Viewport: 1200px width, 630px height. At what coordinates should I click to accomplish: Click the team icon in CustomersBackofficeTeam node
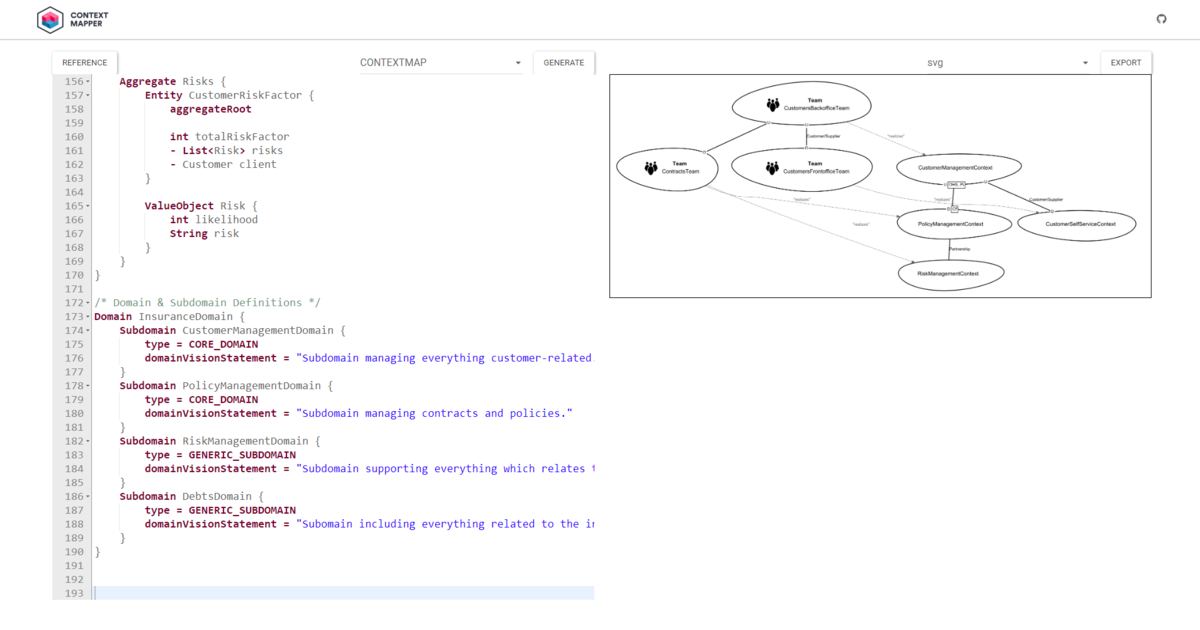[773, 104]
